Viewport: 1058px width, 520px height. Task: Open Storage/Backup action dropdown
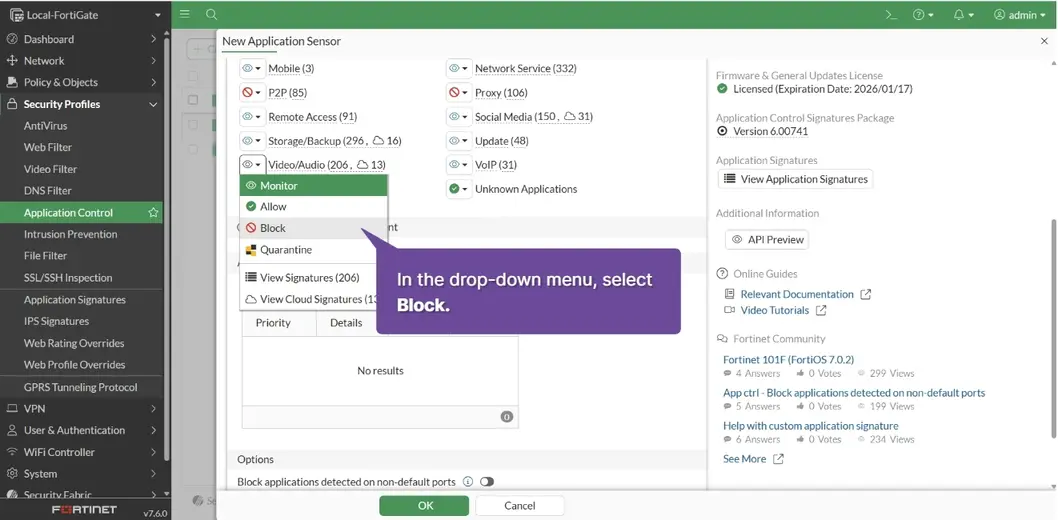point(252,140)
